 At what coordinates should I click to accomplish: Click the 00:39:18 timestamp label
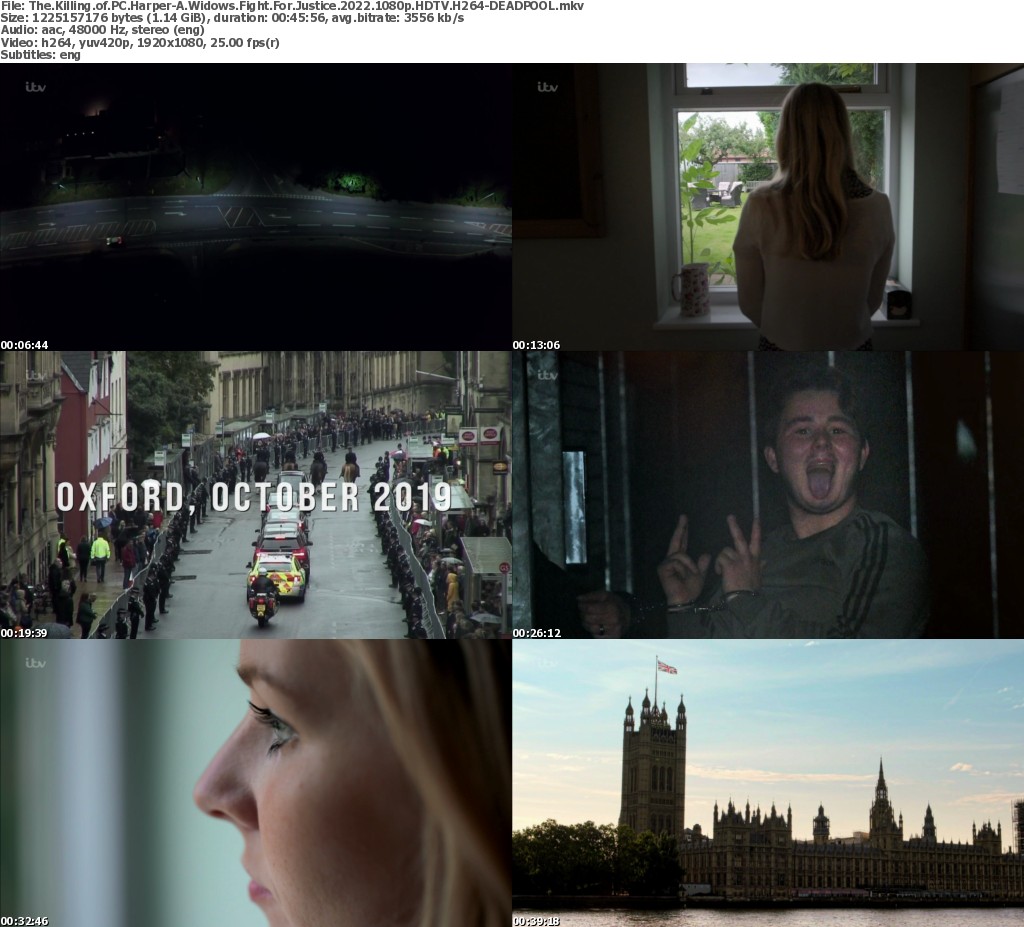click(536, 921)
